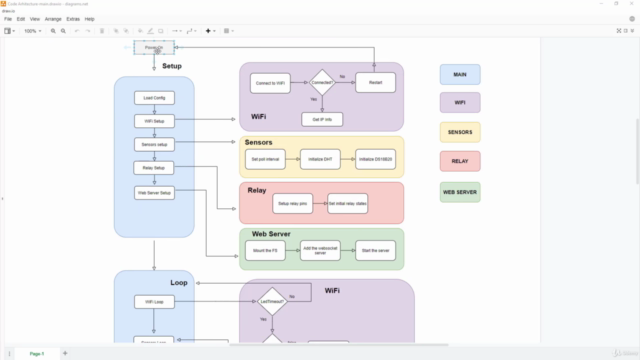This screenshot has height=360, width=640.
Task: Select the Initialize DHT node
Action: pos(320,159)
